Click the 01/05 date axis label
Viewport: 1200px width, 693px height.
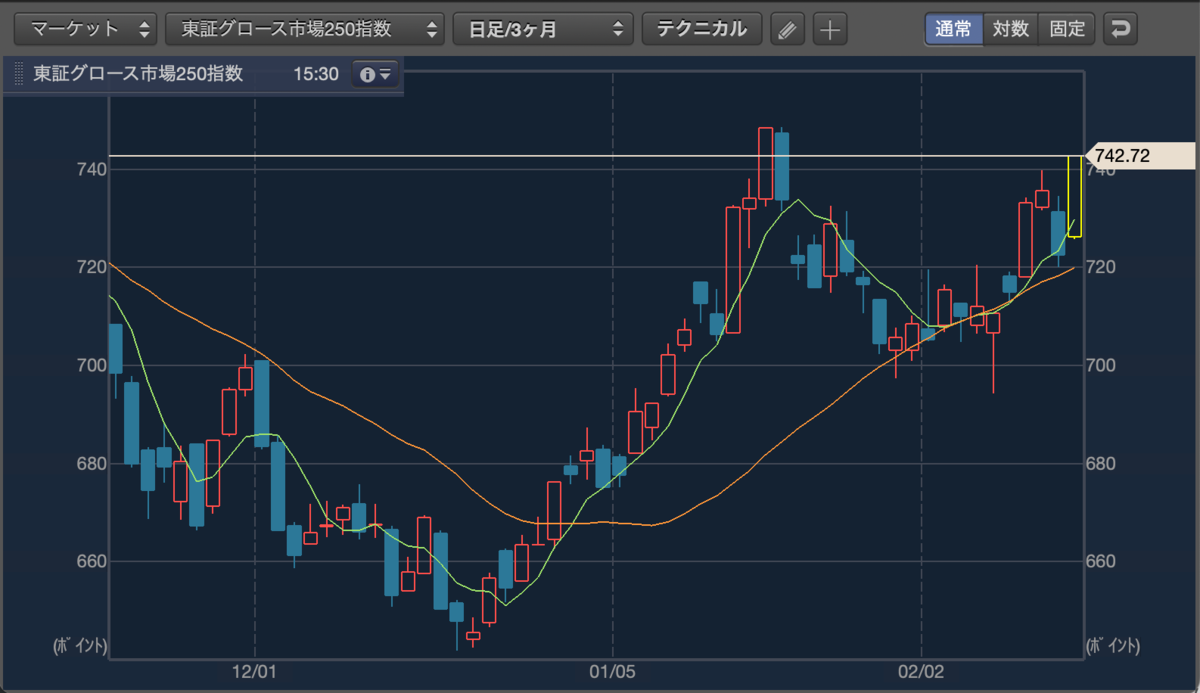(612, 672)
